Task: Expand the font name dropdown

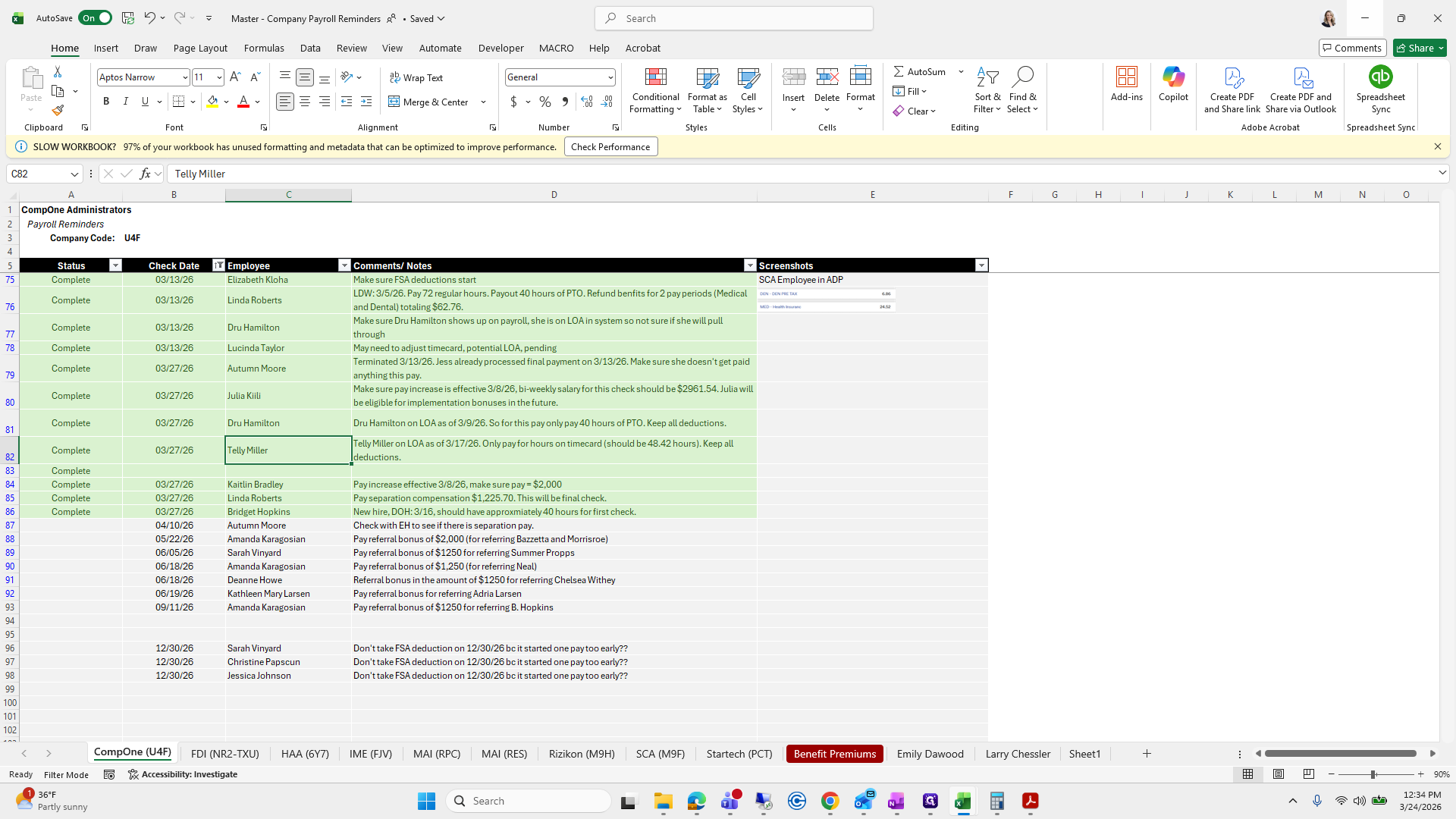Action: pos(184,77)
